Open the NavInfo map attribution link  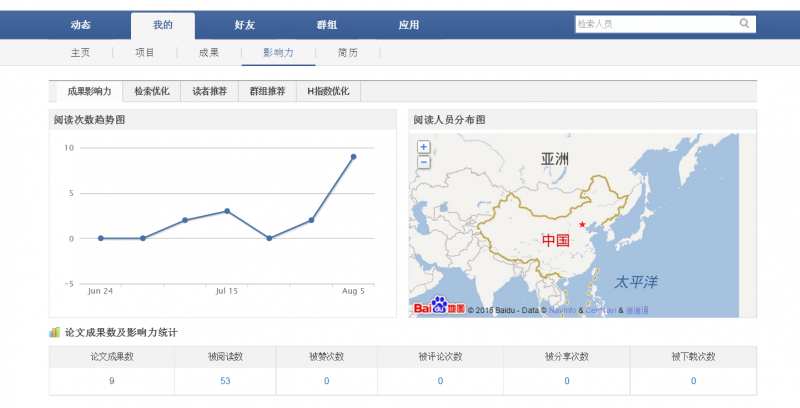point(563,310)
